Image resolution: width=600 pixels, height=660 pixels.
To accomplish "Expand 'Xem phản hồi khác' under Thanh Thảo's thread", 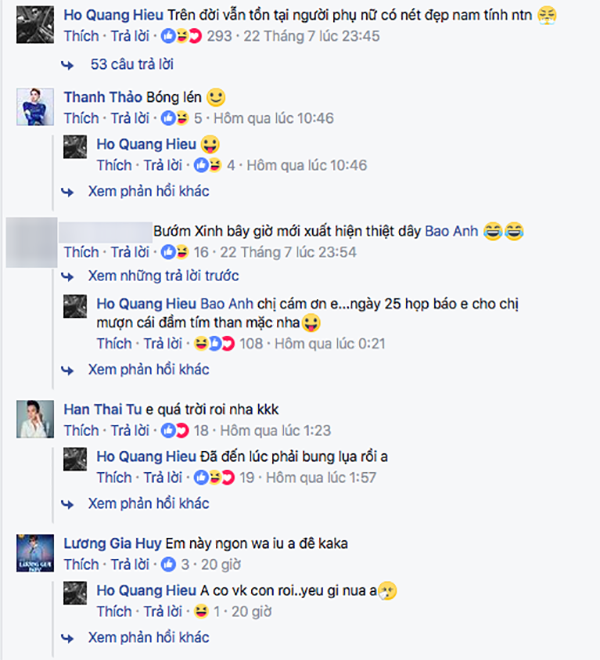I will [149, 192].
